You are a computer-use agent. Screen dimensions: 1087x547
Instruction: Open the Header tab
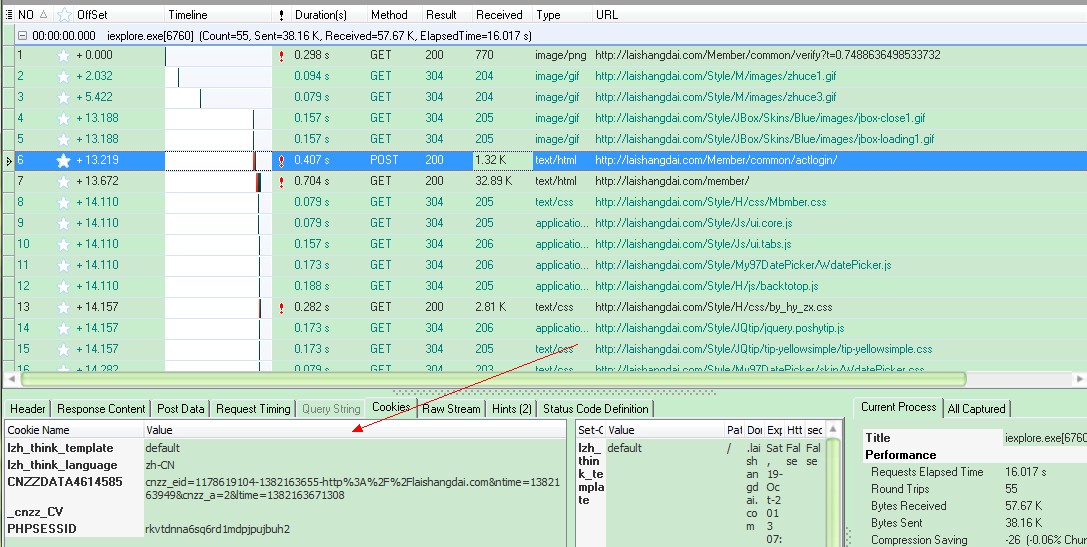click(x=28, y=409)
